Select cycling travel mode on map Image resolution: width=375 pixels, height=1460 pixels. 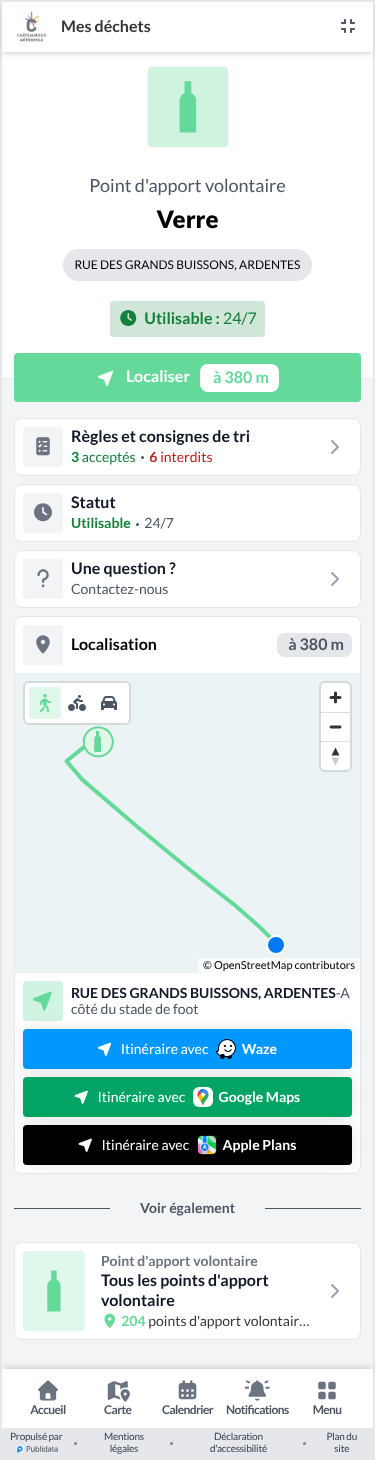click(77, 703)
